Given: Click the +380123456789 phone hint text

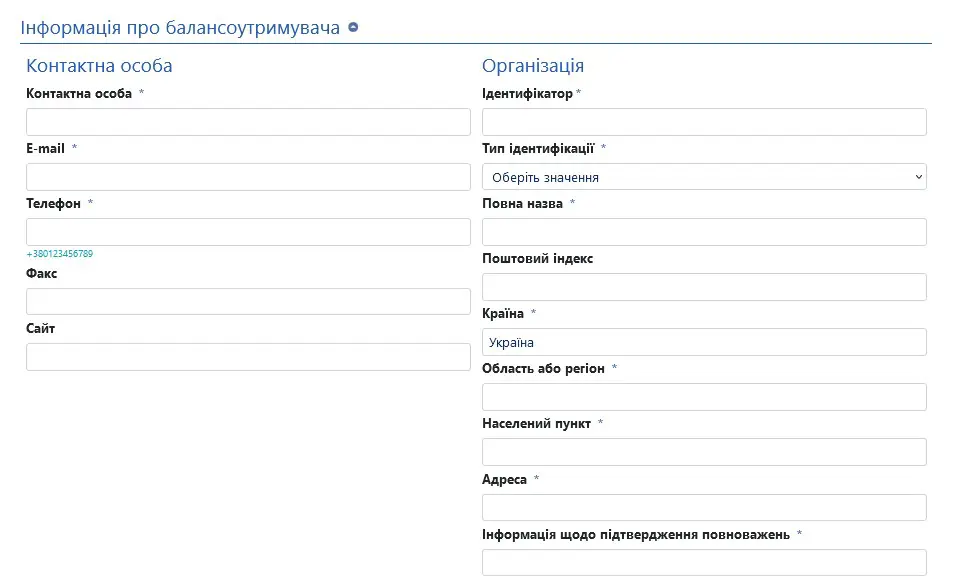Looking at the screenshot, I should pyautogui.click(x=60, y=254).
